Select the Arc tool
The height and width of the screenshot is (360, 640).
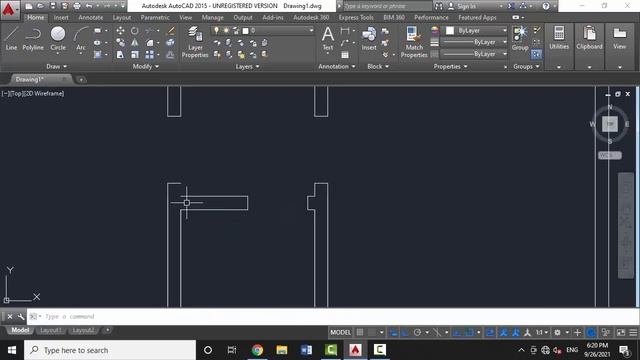pyautogui.click(x=81, y=39)
